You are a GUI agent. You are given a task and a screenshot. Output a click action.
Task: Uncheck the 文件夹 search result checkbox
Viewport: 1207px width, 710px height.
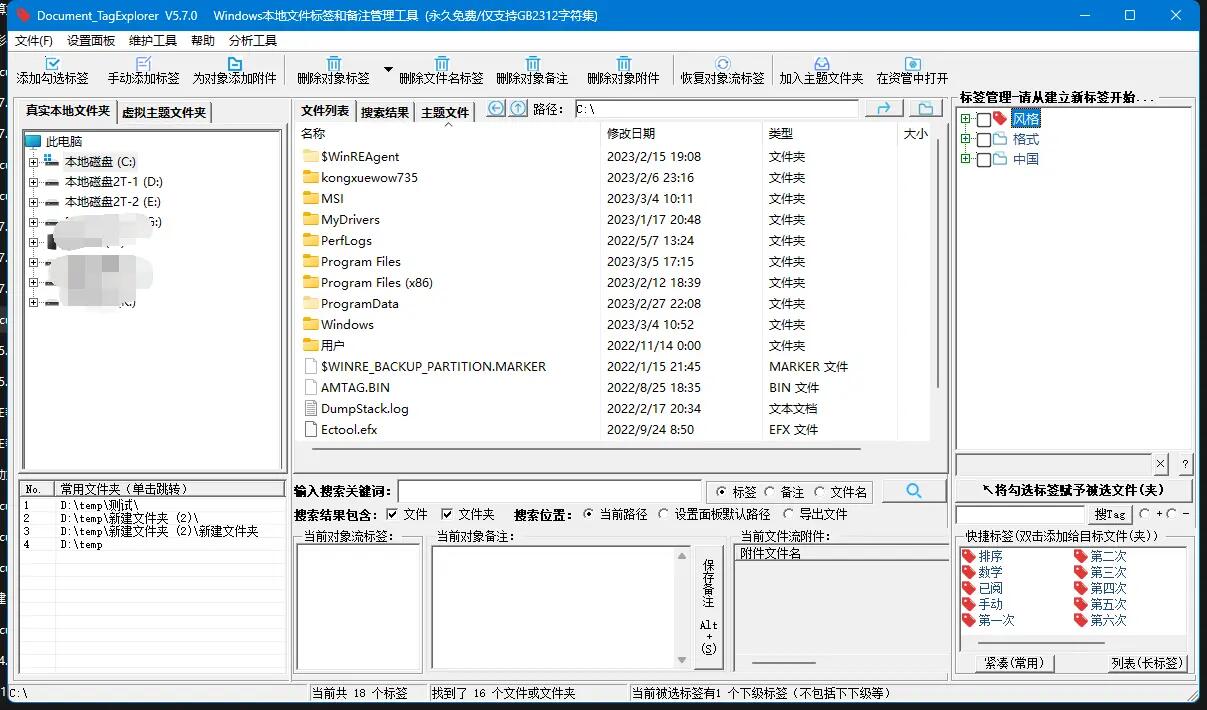coord(447,514)
